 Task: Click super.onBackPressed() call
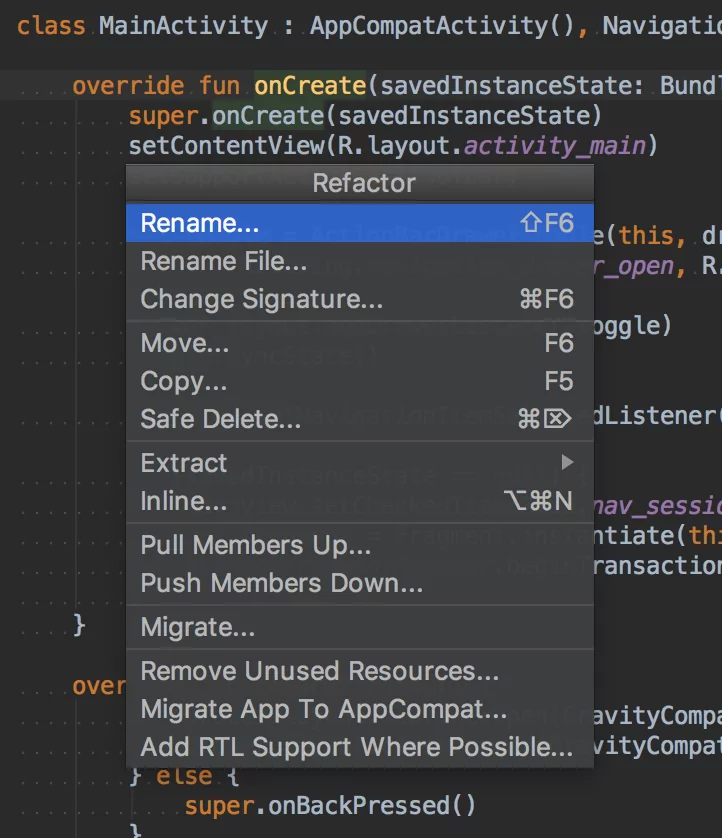(x=330, y=806)
